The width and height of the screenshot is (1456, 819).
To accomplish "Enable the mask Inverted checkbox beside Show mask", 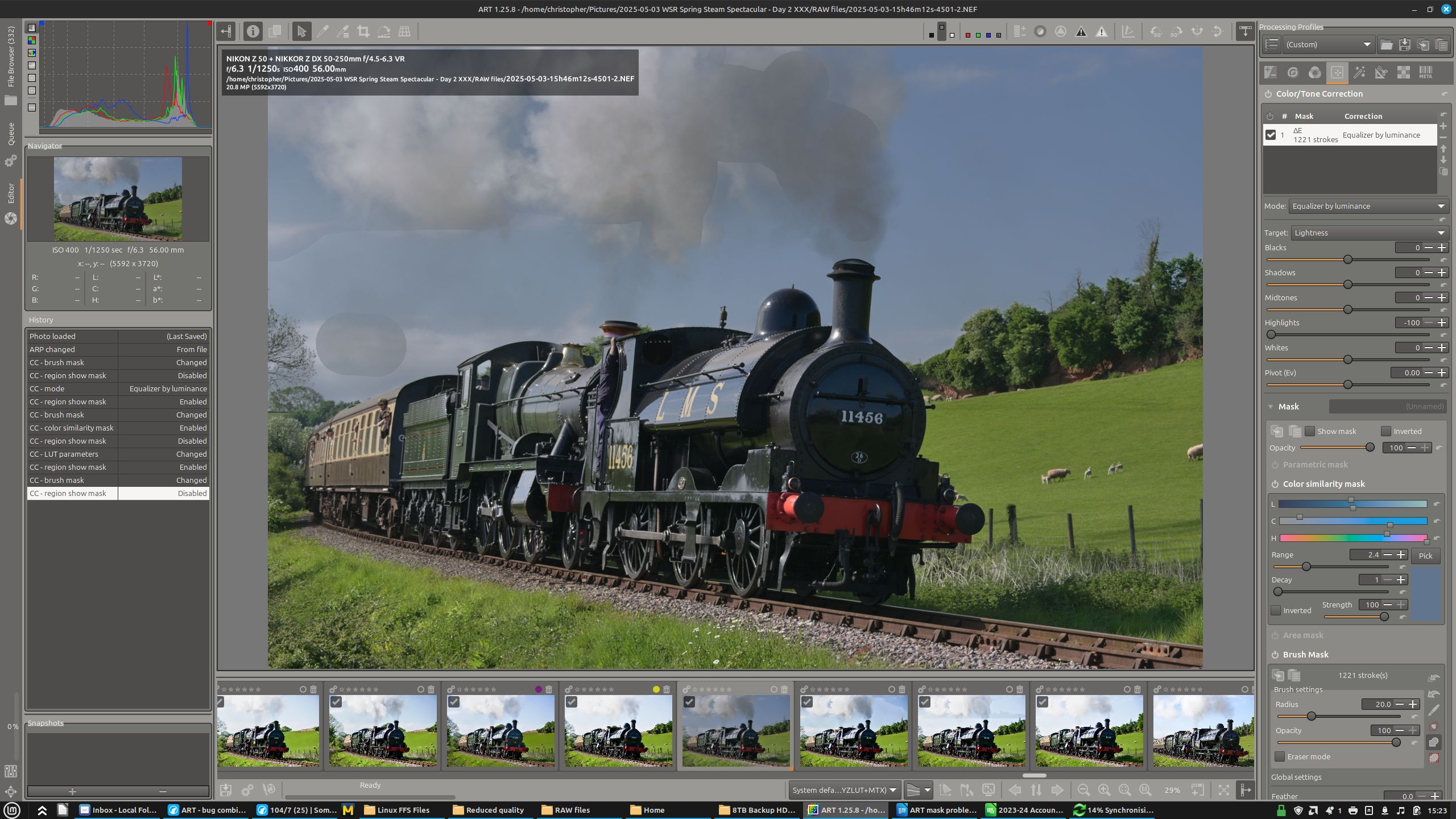I will [1386, 431].
